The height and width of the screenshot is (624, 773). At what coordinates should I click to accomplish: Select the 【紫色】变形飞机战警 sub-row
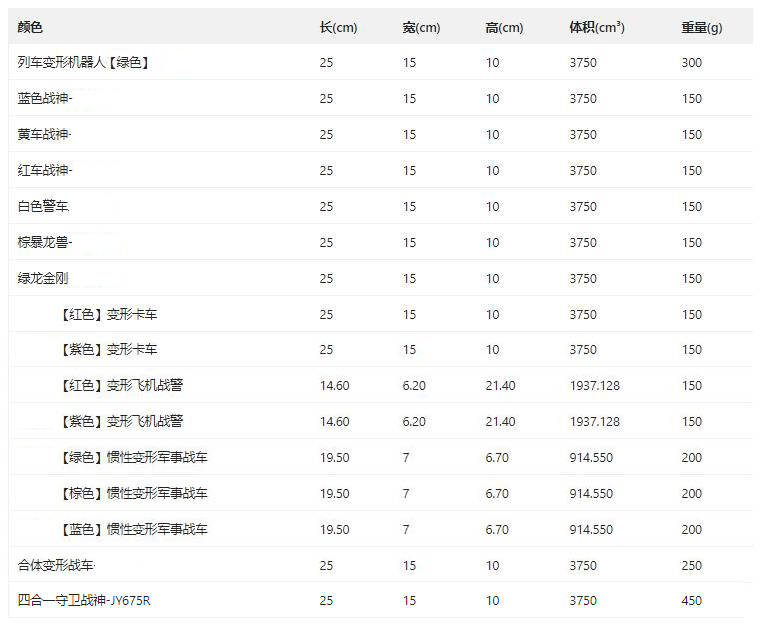pos(121,422)
